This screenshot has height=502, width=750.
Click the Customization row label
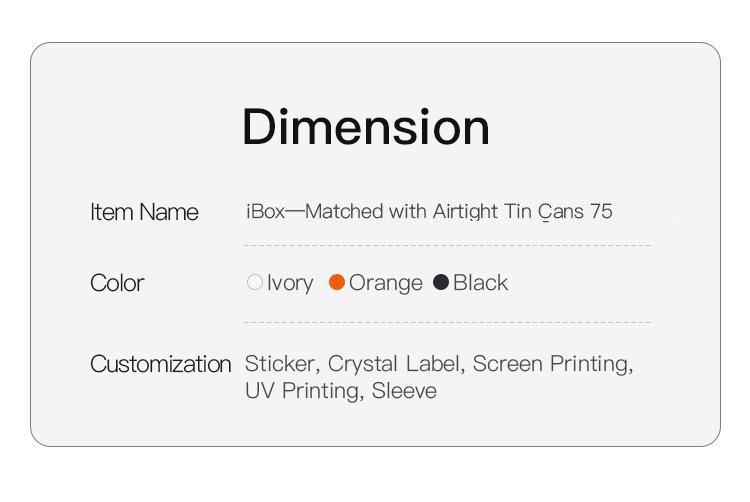[x=160, y=364]
